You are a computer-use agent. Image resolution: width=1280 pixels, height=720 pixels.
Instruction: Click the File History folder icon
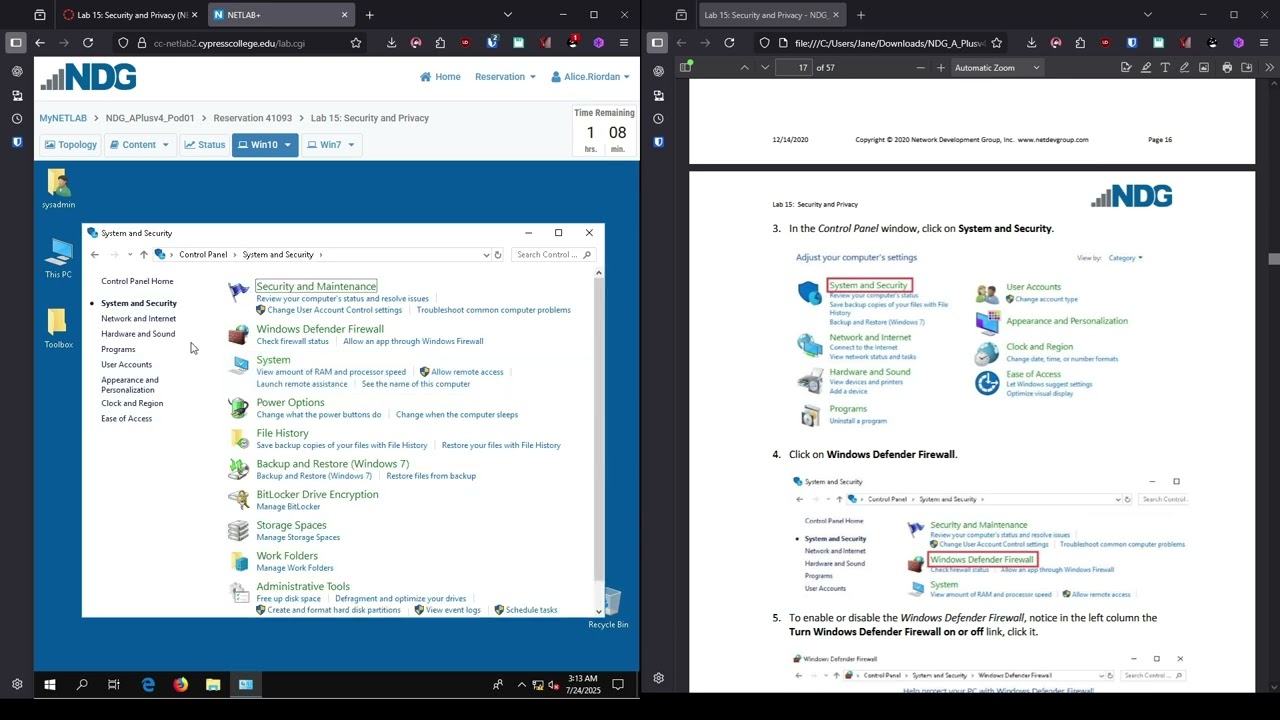(238, 438)
